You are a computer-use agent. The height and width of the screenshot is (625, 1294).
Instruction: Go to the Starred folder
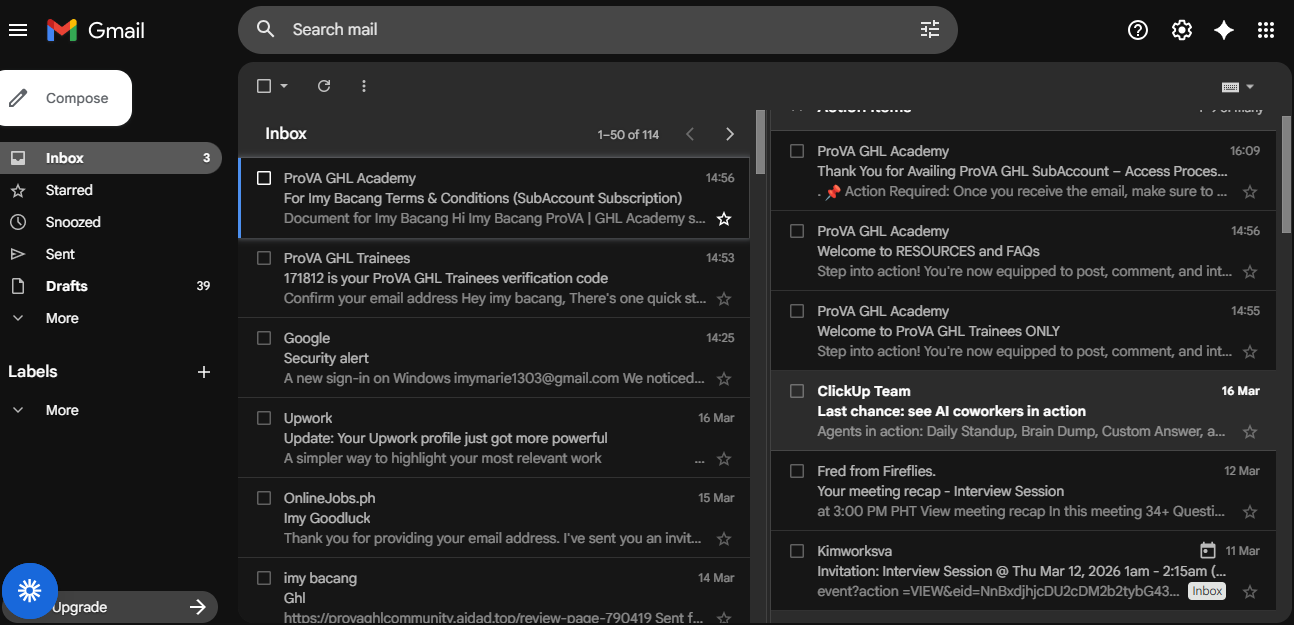point(69,190)
